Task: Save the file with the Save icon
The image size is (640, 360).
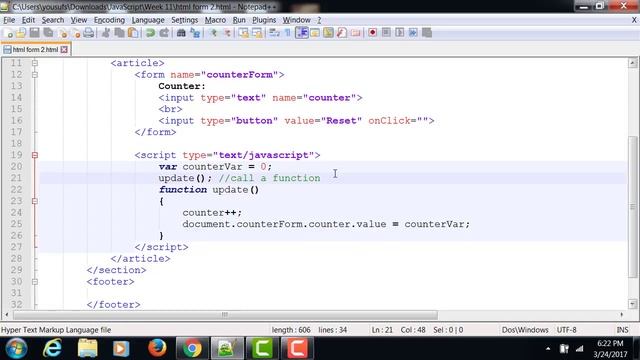Action: coord(35,33)
